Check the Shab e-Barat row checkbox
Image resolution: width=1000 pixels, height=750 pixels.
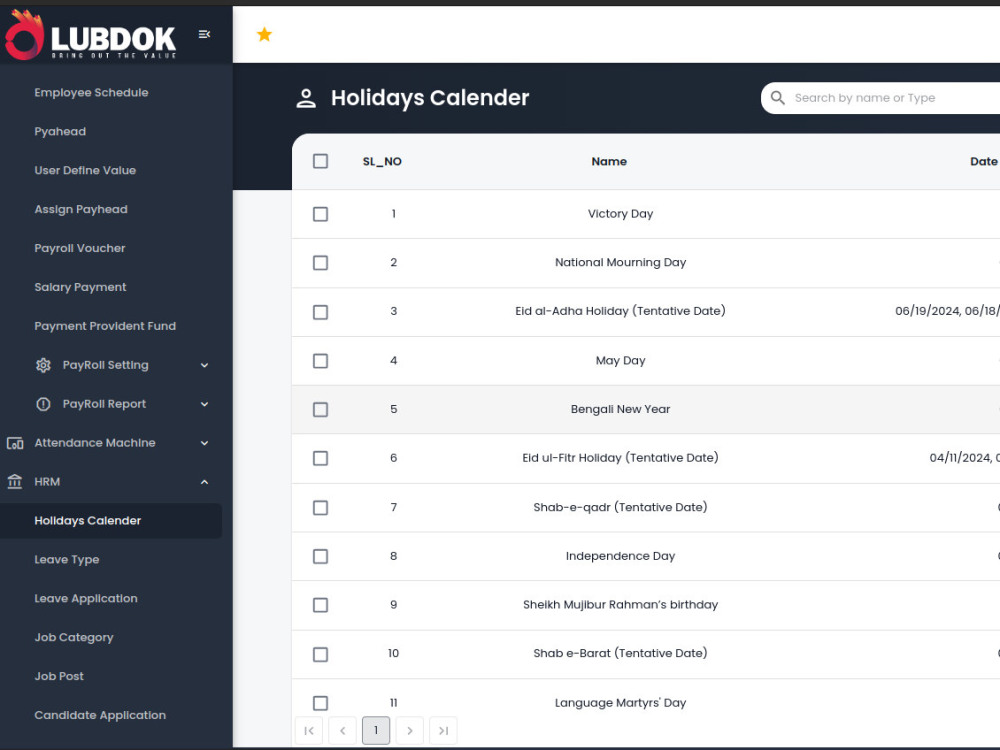click(x=321, y=654)
